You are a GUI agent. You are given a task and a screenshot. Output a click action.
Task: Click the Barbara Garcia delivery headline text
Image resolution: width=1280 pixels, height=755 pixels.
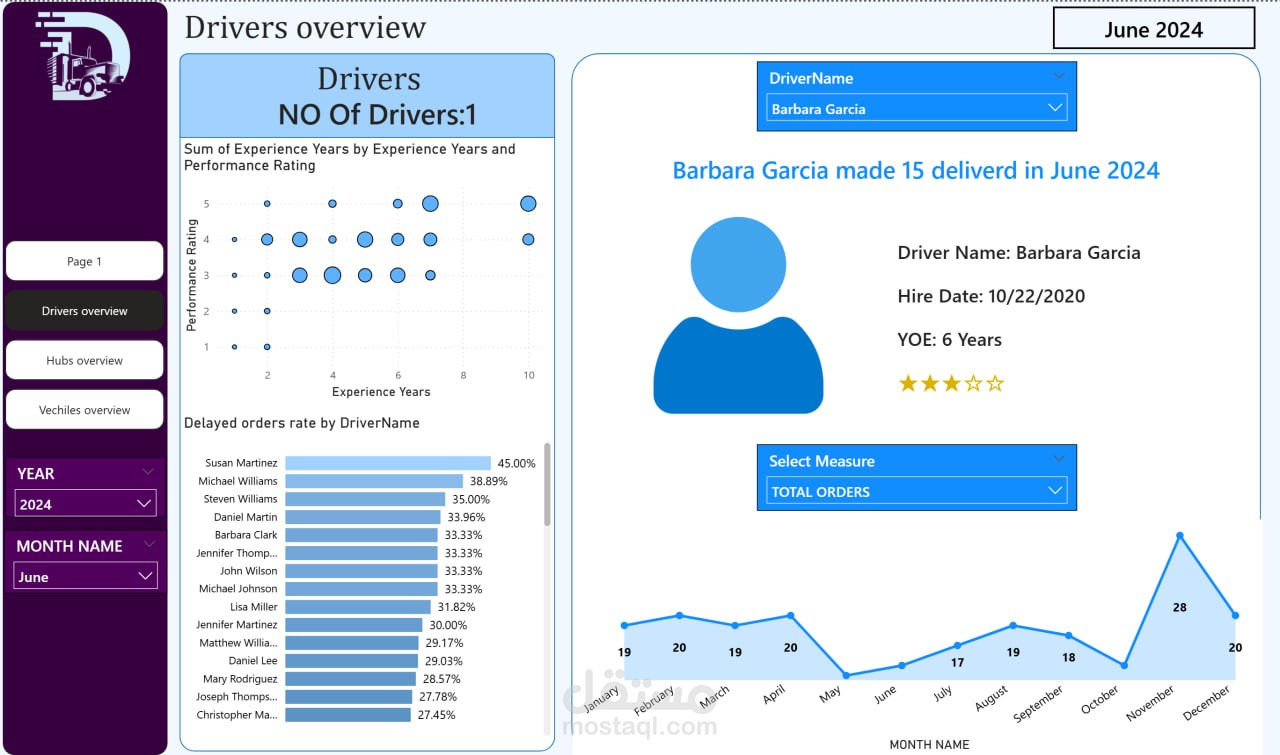(915, 170)
